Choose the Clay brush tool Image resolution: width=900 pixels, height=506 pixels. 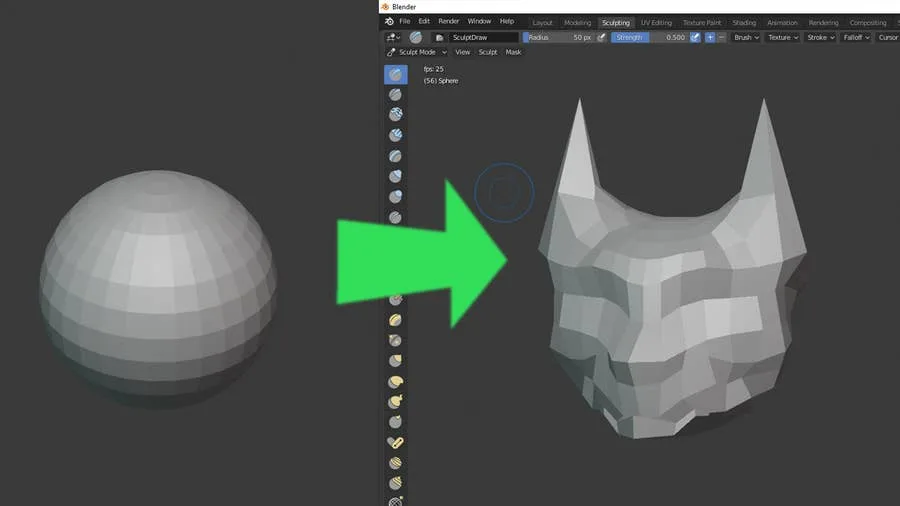tap(396, 115)
